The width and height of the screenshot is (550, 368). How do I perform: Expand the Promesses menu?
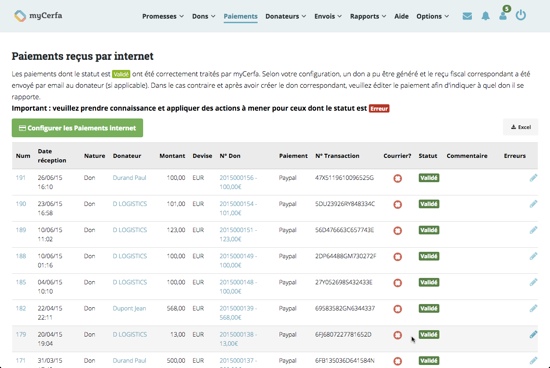pos(163,16)
